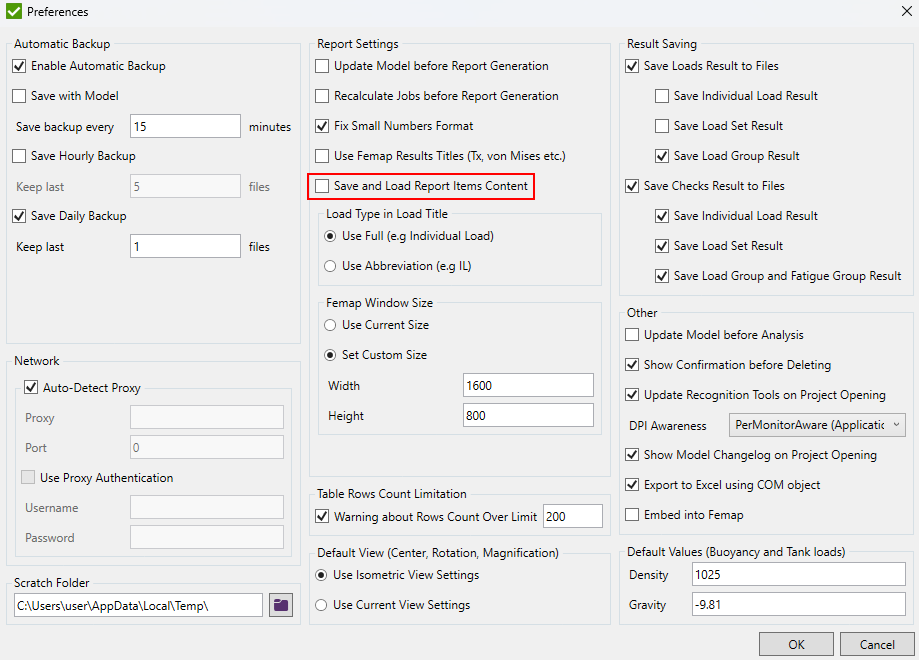Disable Export to Excel using COM object
919x660 pixels.
point(633,485)
